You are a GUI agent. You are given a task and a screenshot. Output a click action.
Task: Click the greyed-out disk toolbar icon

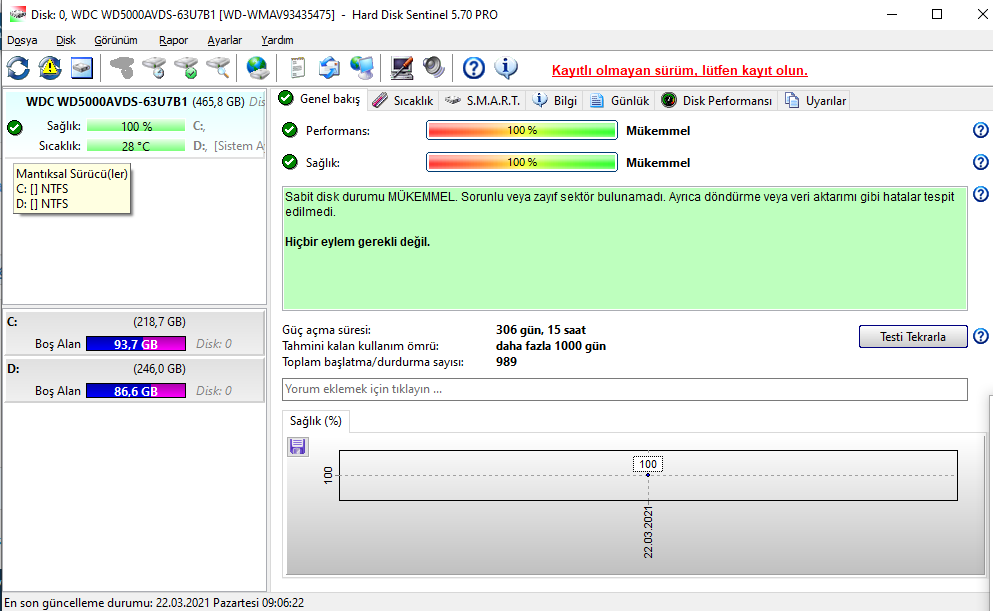point(122,68)
